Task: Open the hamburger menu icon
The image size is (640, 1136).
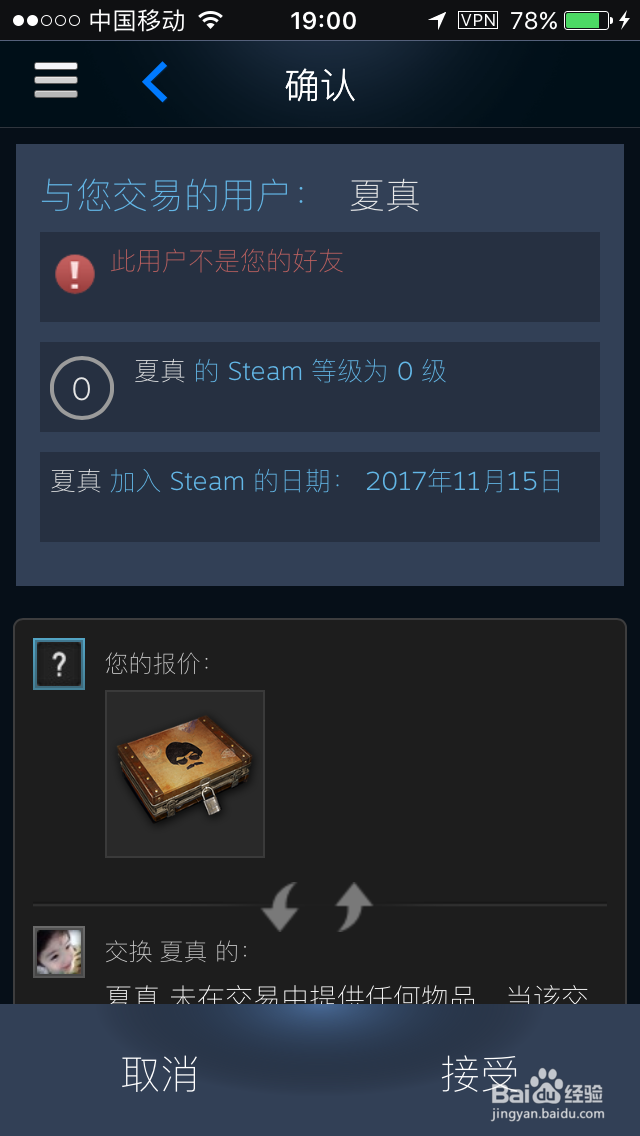Action: tap(56, 80)
